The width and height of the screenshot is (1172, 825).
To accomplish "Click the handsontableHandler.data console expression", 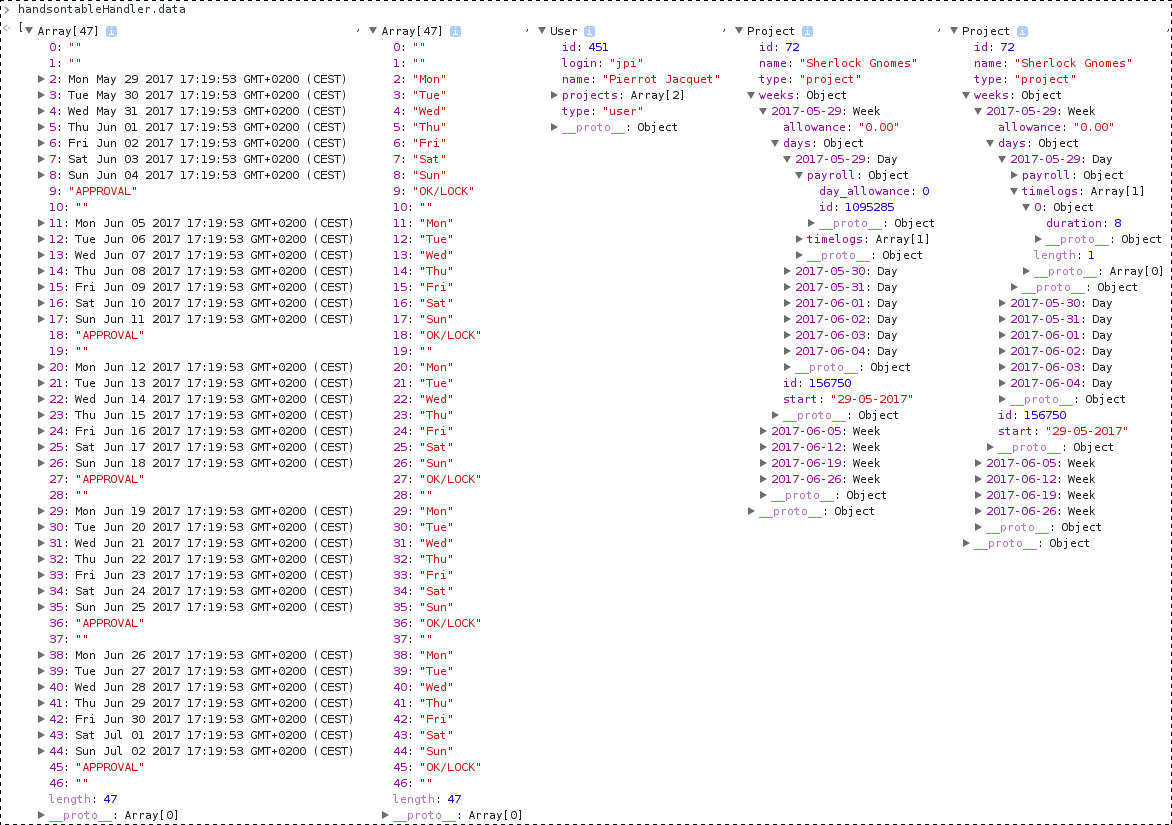I will click(100, 8).
